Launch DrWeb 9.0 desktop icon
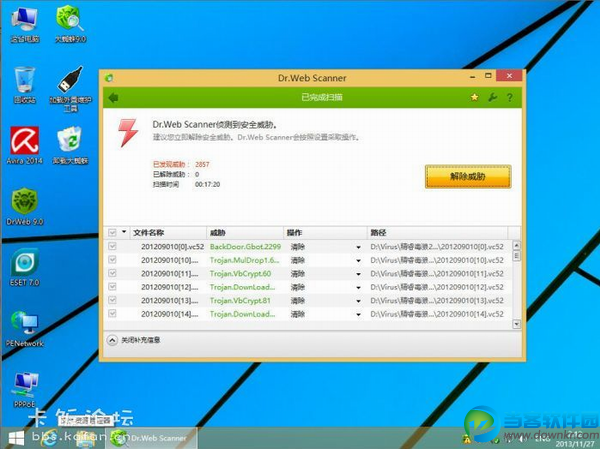Image resolution: width=600 pixels, height=449 pixels. coord(24,207)
